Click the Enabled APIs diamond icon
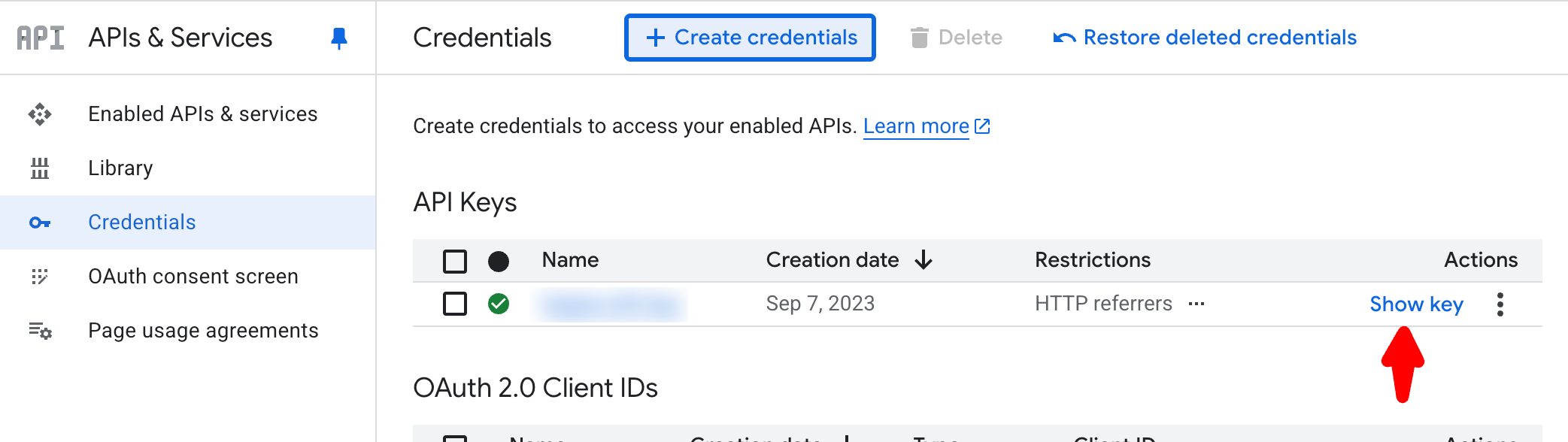Viewport: 1568px width, 442px height. pos(40,114)
